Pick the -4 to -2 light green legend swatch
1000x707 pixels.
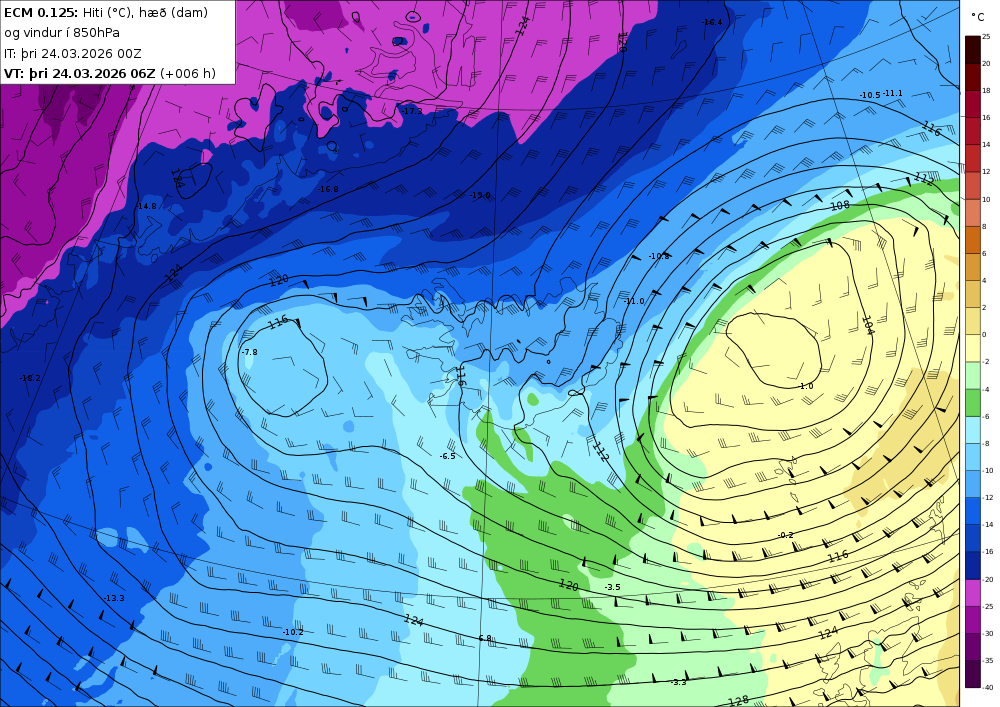tap(973, 375)
